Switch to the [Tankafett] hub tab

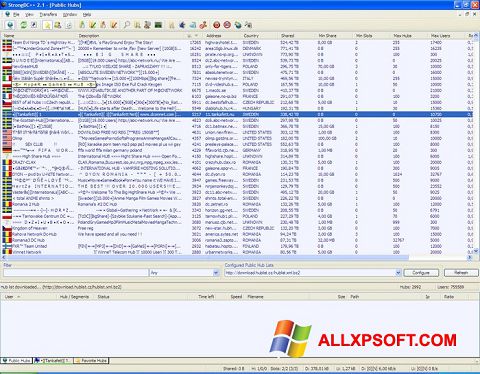52,361
